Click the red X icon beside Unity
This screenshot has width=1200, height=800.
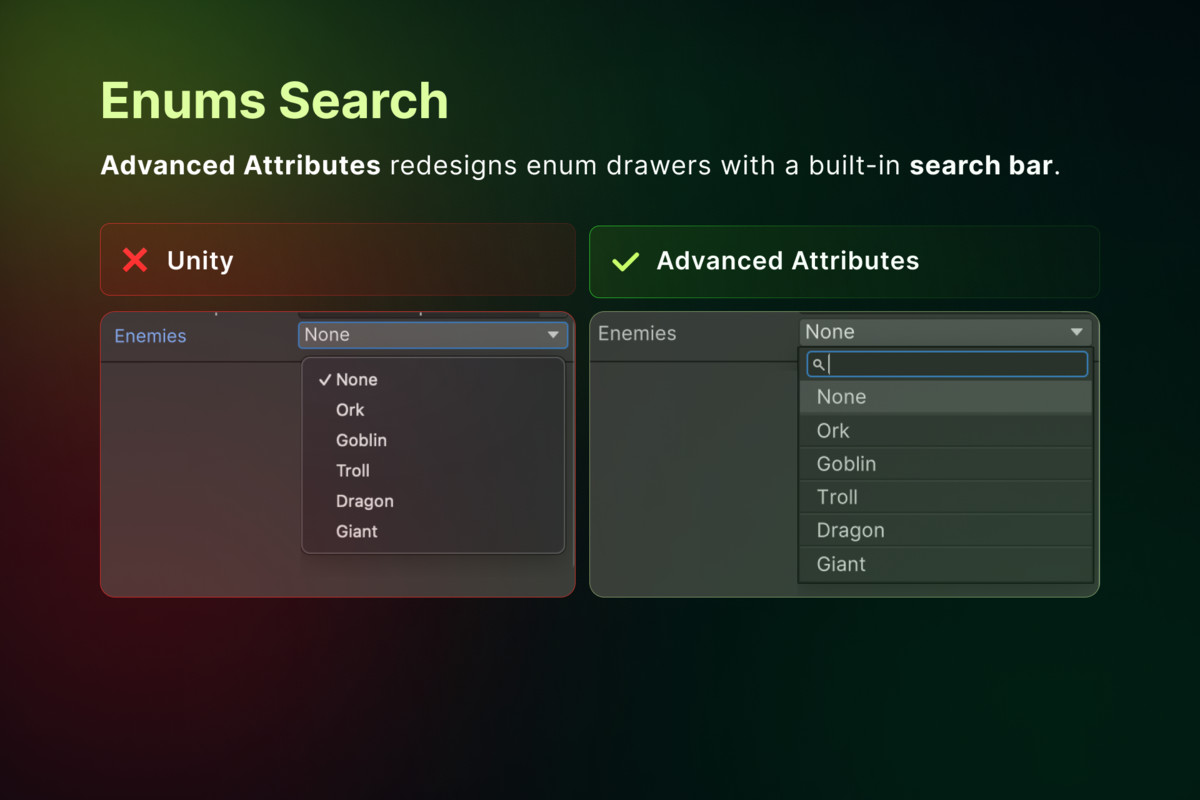coord(135,261)
